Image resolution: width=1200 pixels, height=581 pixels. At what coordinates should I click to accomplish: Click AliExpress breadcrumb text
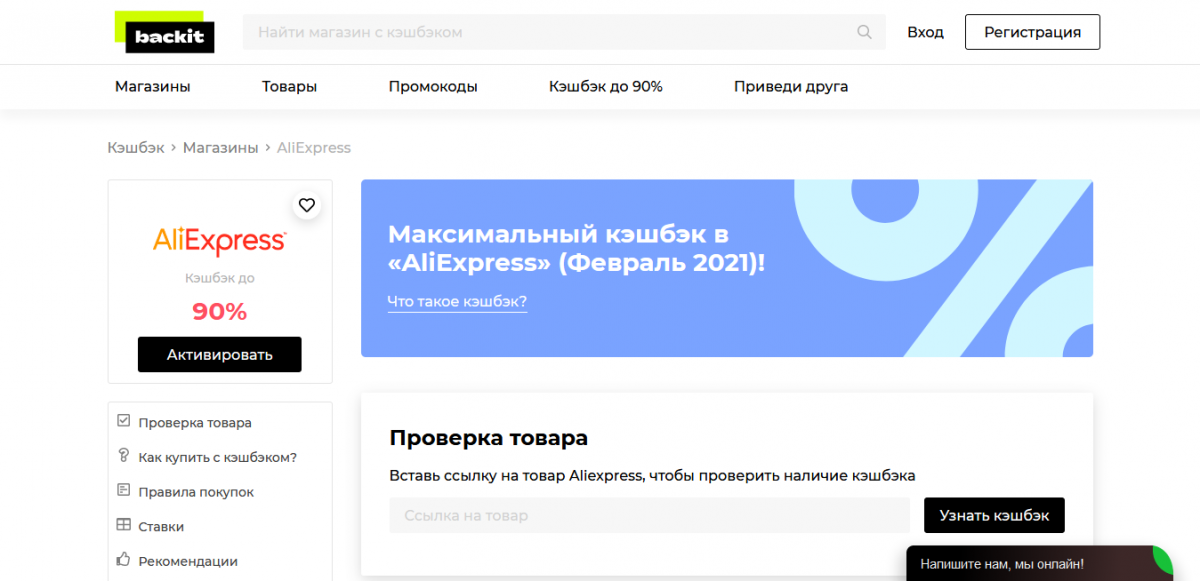(x=314, y=148)
